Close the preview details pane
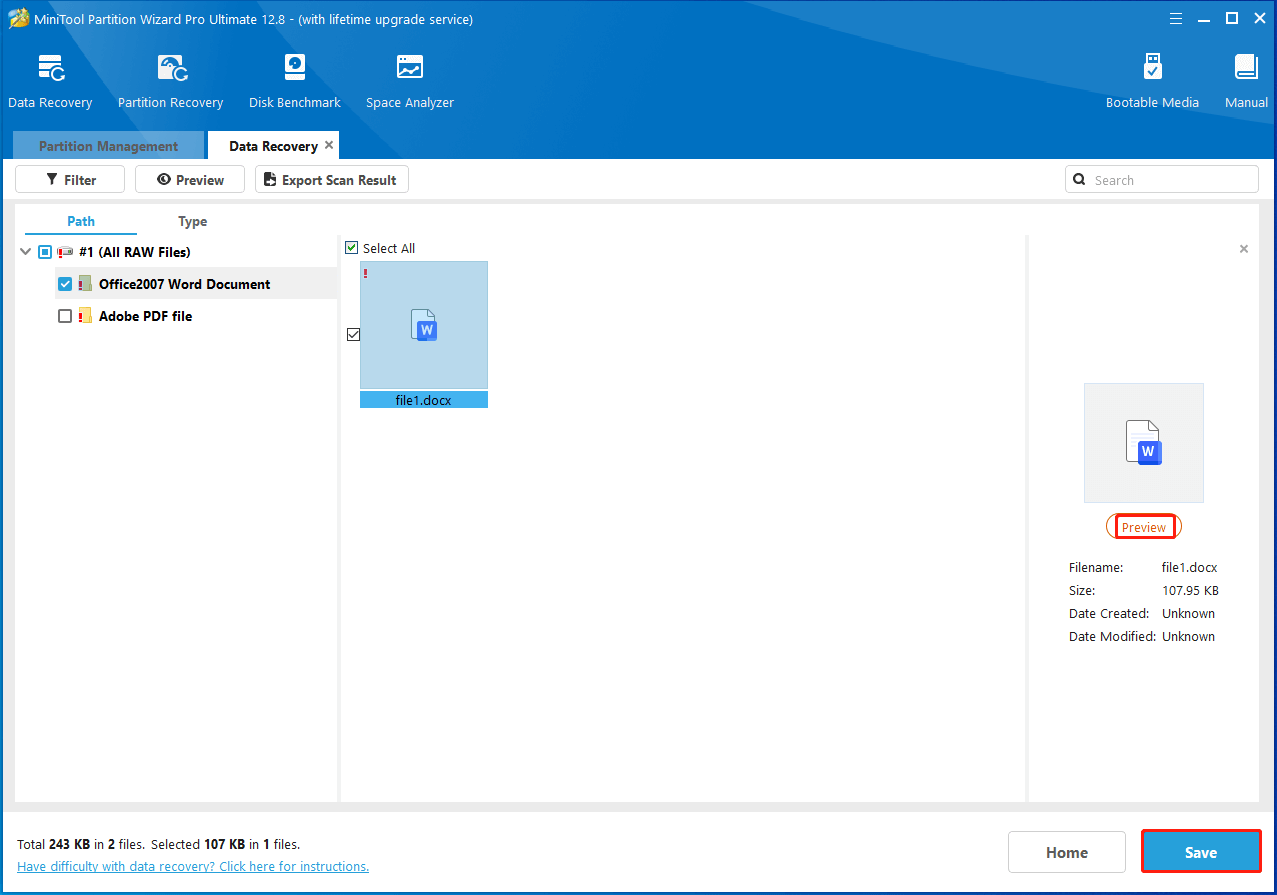 1244,249
